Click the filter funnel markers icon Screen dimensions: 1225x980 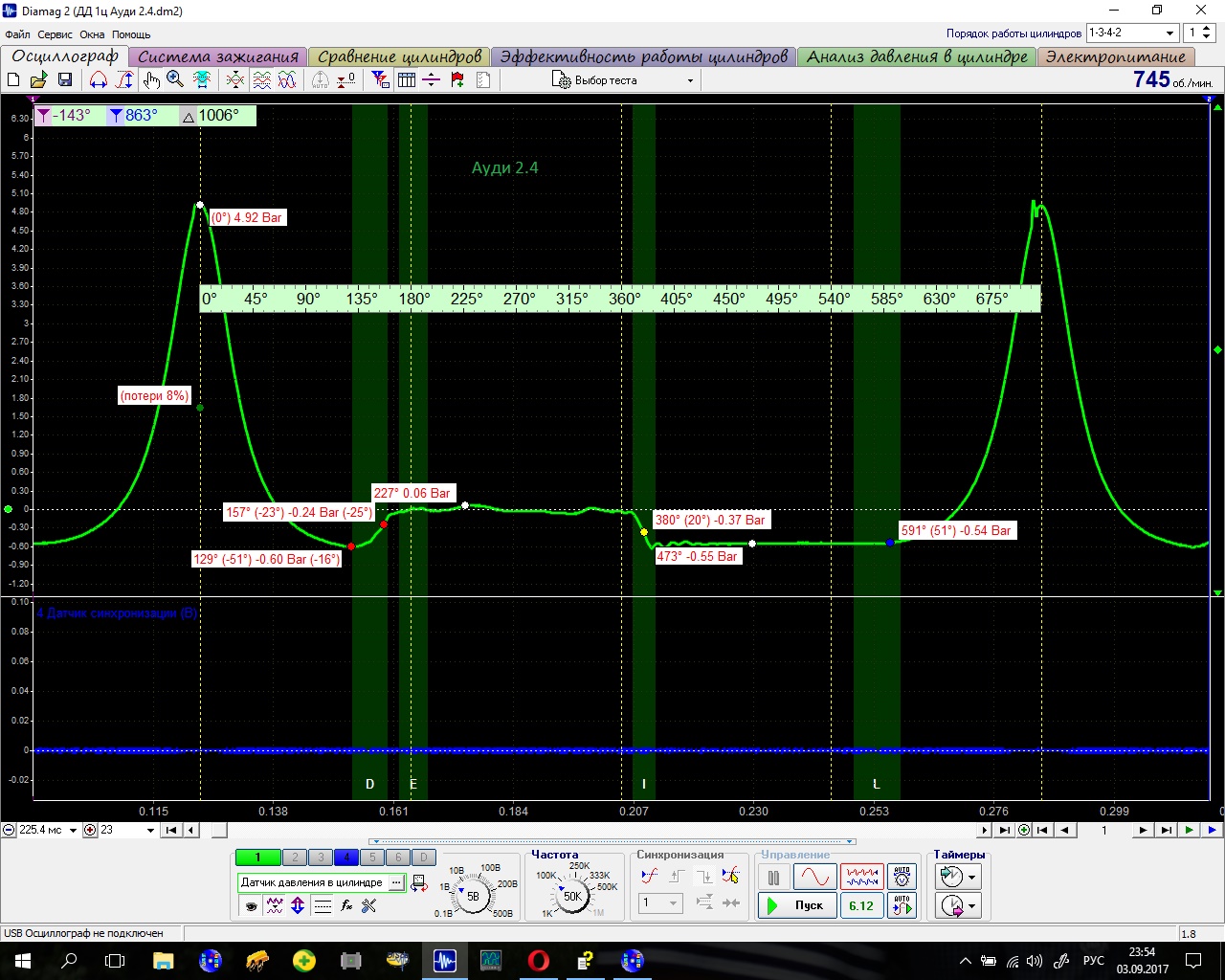click(x=381, y=79)
